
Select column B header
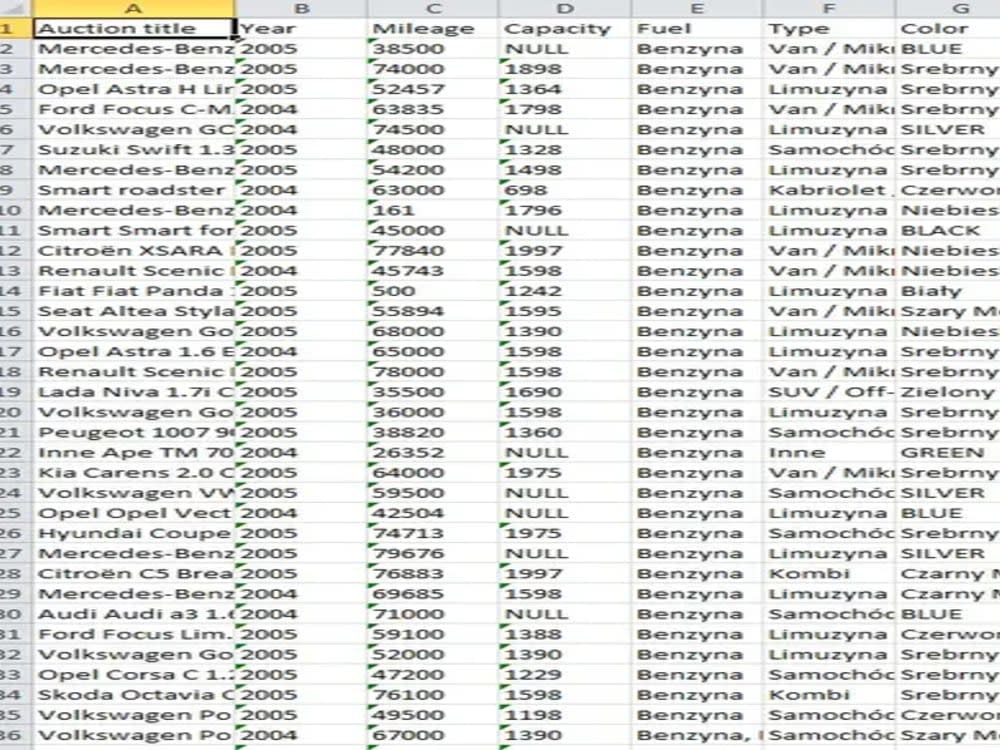pos(302,8)
